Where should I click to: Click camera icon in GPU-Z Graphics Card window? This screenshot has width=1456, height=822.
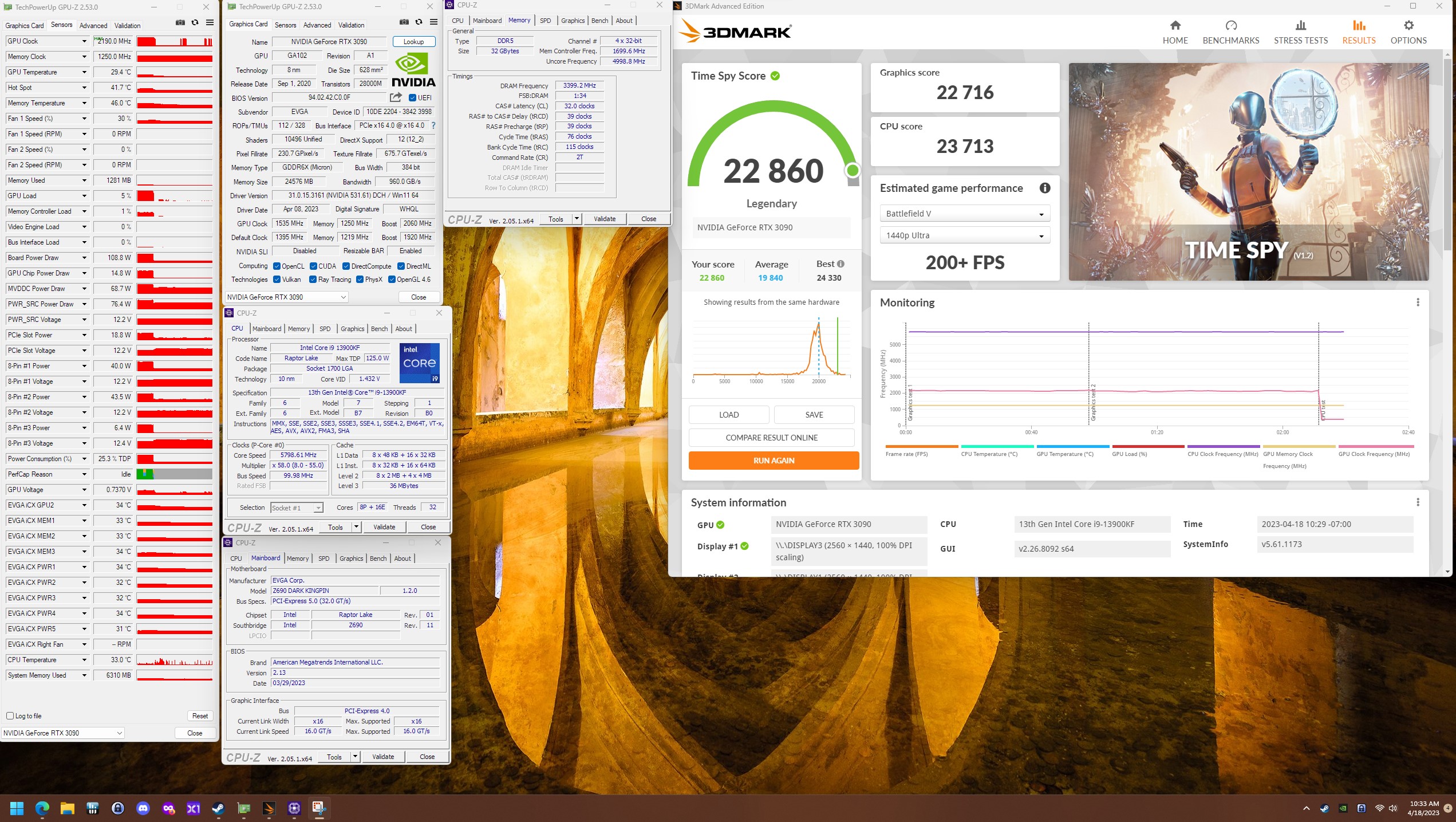[x=404, y=22]
